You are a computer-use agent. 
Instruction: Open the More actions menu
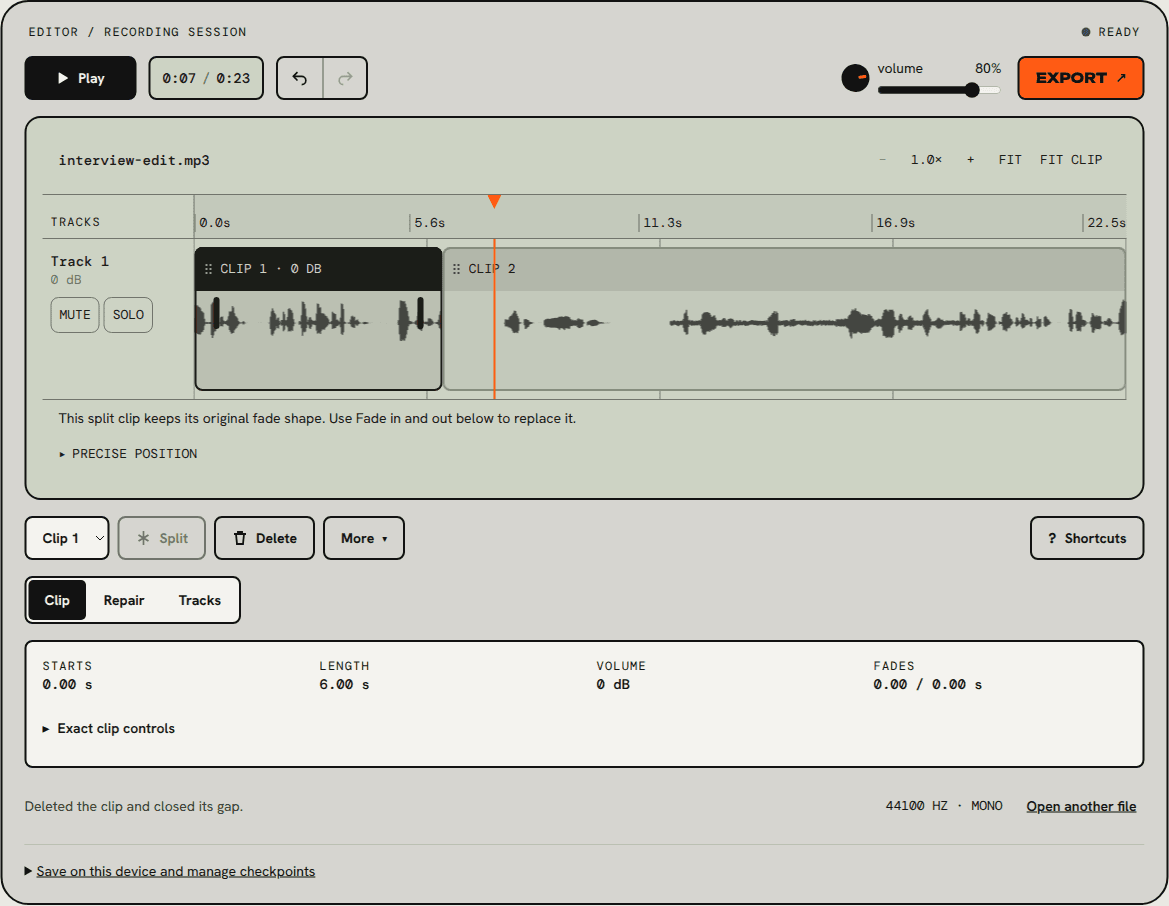pos(364,538)
